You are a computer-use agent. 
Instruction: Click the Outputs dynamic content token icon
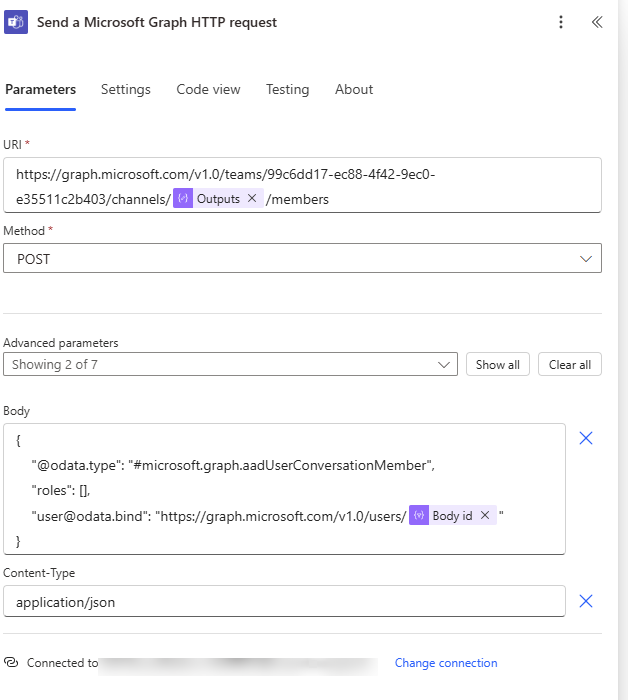pyautogui.click(x=183, y=199)
